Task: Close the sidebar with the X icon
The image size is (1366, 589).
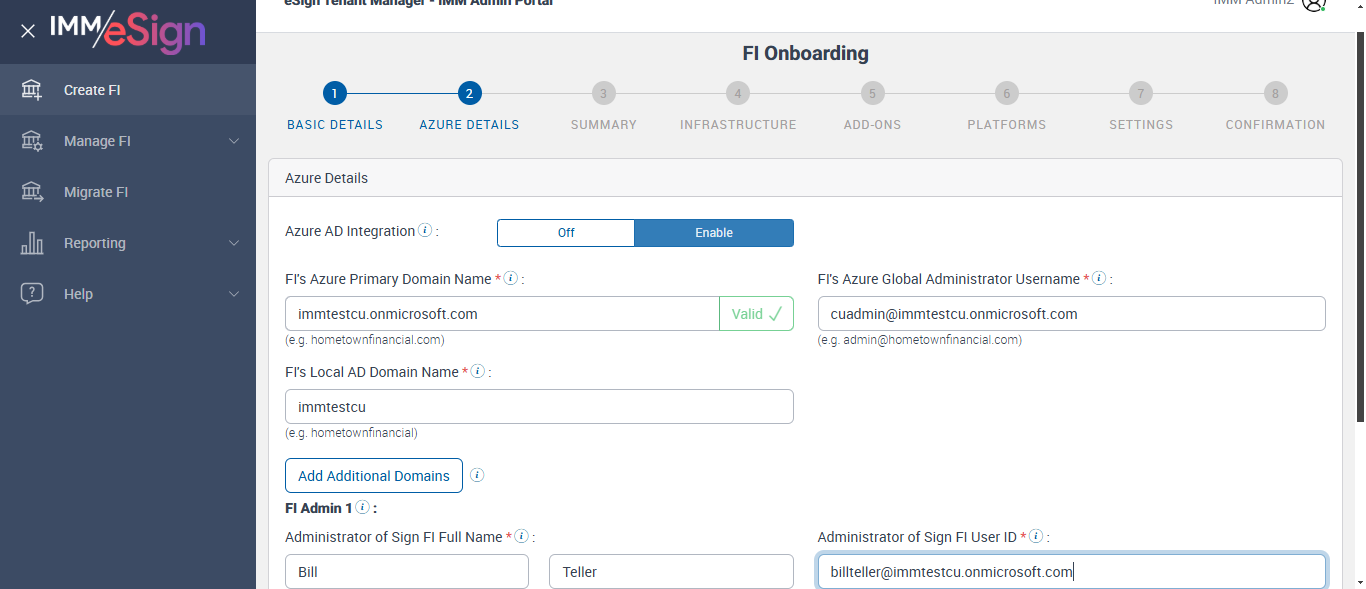Action: click(x=28, y=31)
